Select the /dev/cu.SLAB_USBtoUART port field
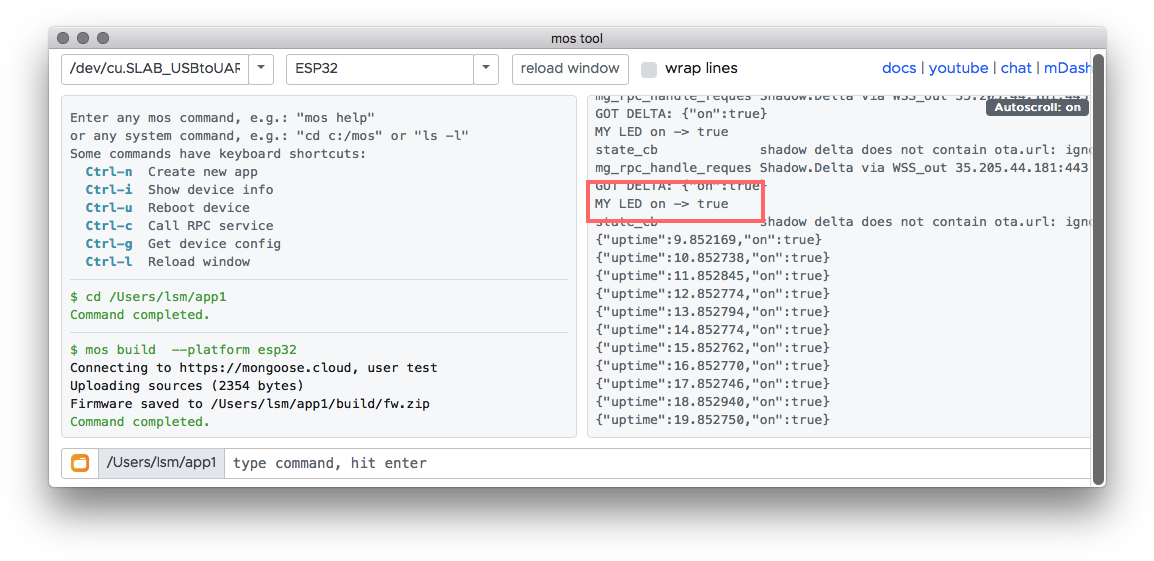 (x=155, y=69)
